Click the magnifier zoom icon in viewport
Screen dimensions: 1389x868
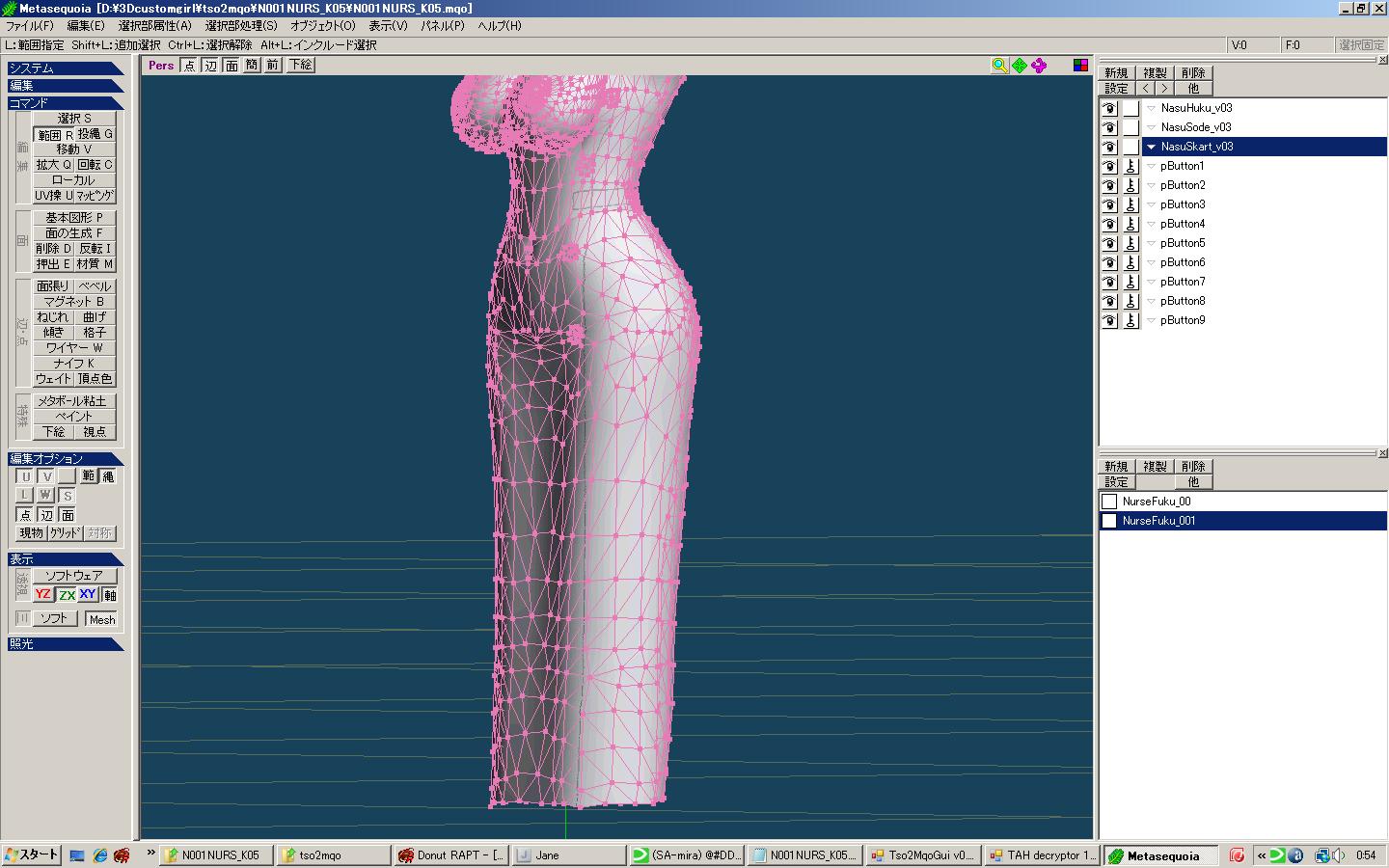click(x=999, y=65)
